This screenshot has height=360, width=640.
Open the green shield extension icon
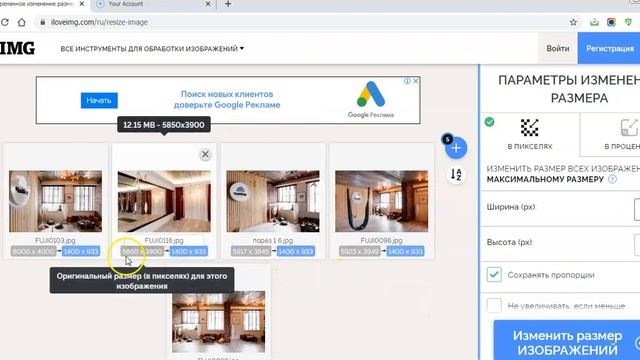tap(628, 22)
